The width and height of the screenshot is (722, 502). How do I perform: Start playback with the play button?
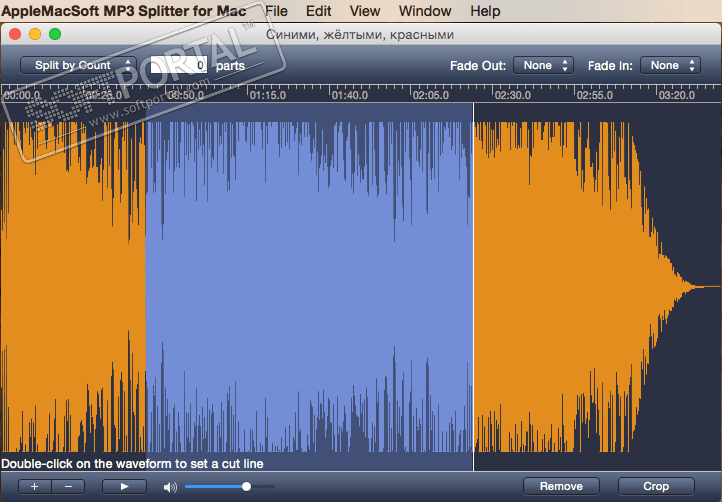(124, 486)
